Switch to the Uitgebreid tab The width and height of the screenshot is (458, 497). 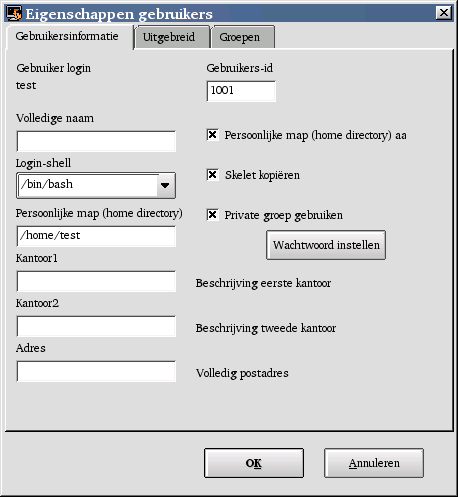pos(169,37)
